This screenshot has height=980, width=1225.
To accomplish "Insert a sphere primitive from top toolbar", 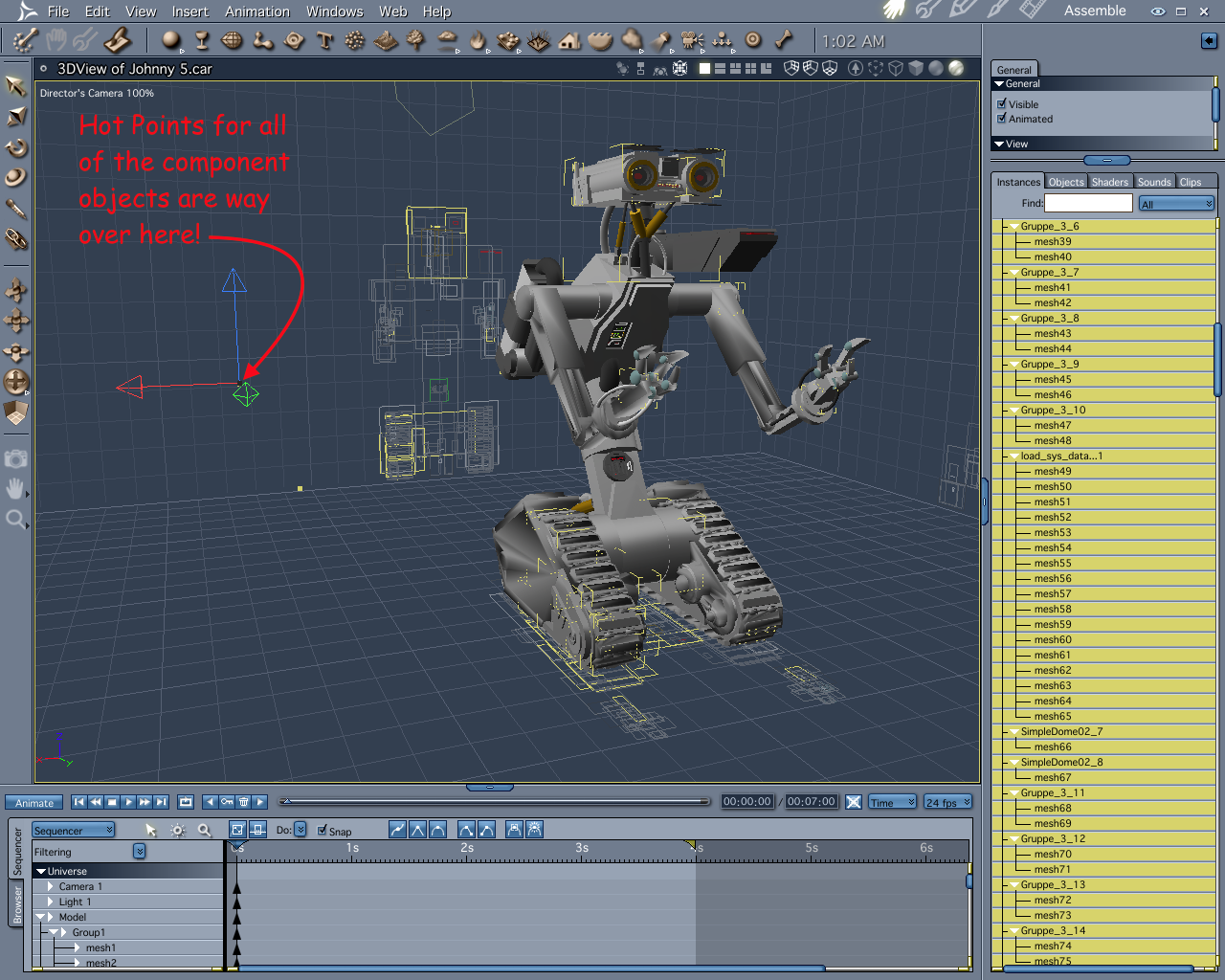I will [171, 40].
